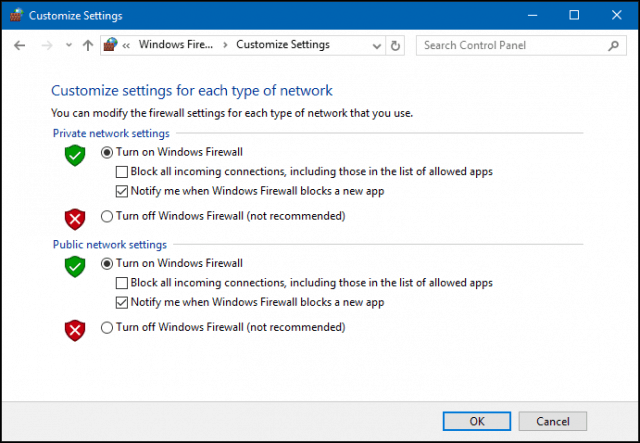Open recent locations dropdown arrow
Screen dimensions: 640x443
69,45
